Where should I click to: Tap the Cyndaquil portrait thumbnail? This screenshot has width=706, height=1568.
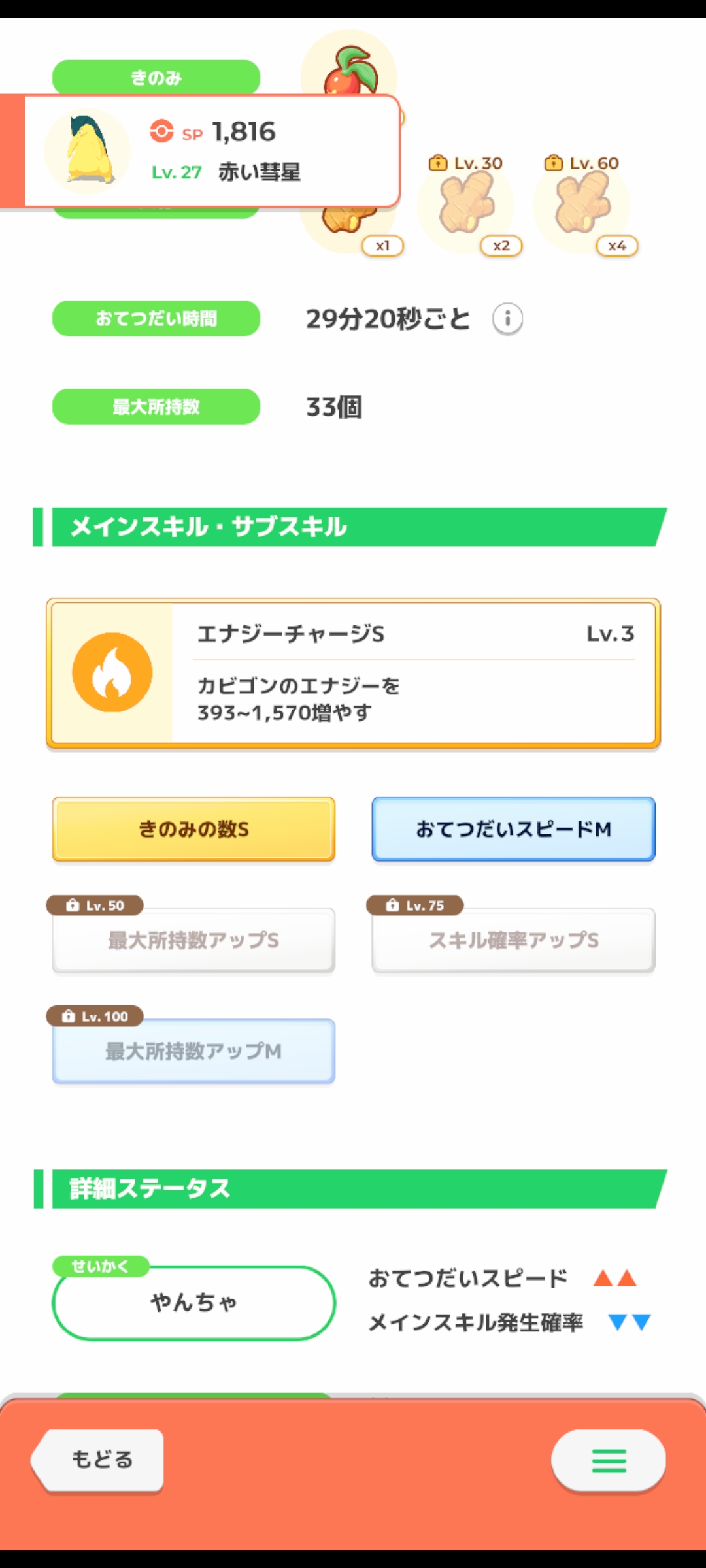tap(88, 152)
